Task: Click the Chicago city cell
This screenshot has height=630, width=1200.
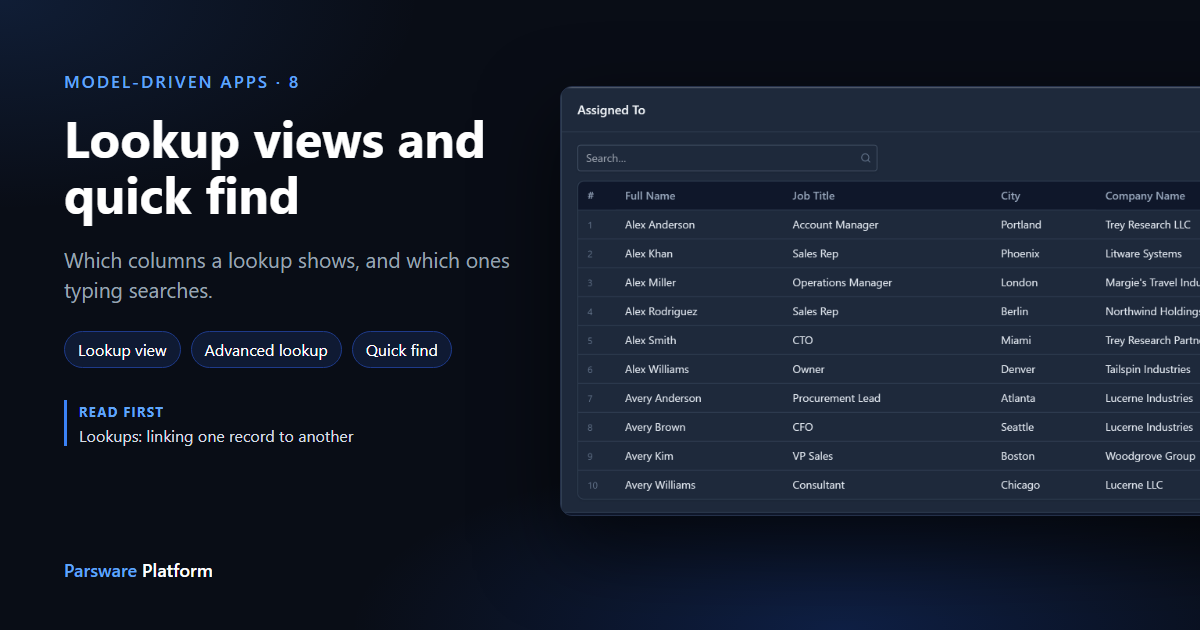Action: pyautogui.click(x=1020, y=485)
